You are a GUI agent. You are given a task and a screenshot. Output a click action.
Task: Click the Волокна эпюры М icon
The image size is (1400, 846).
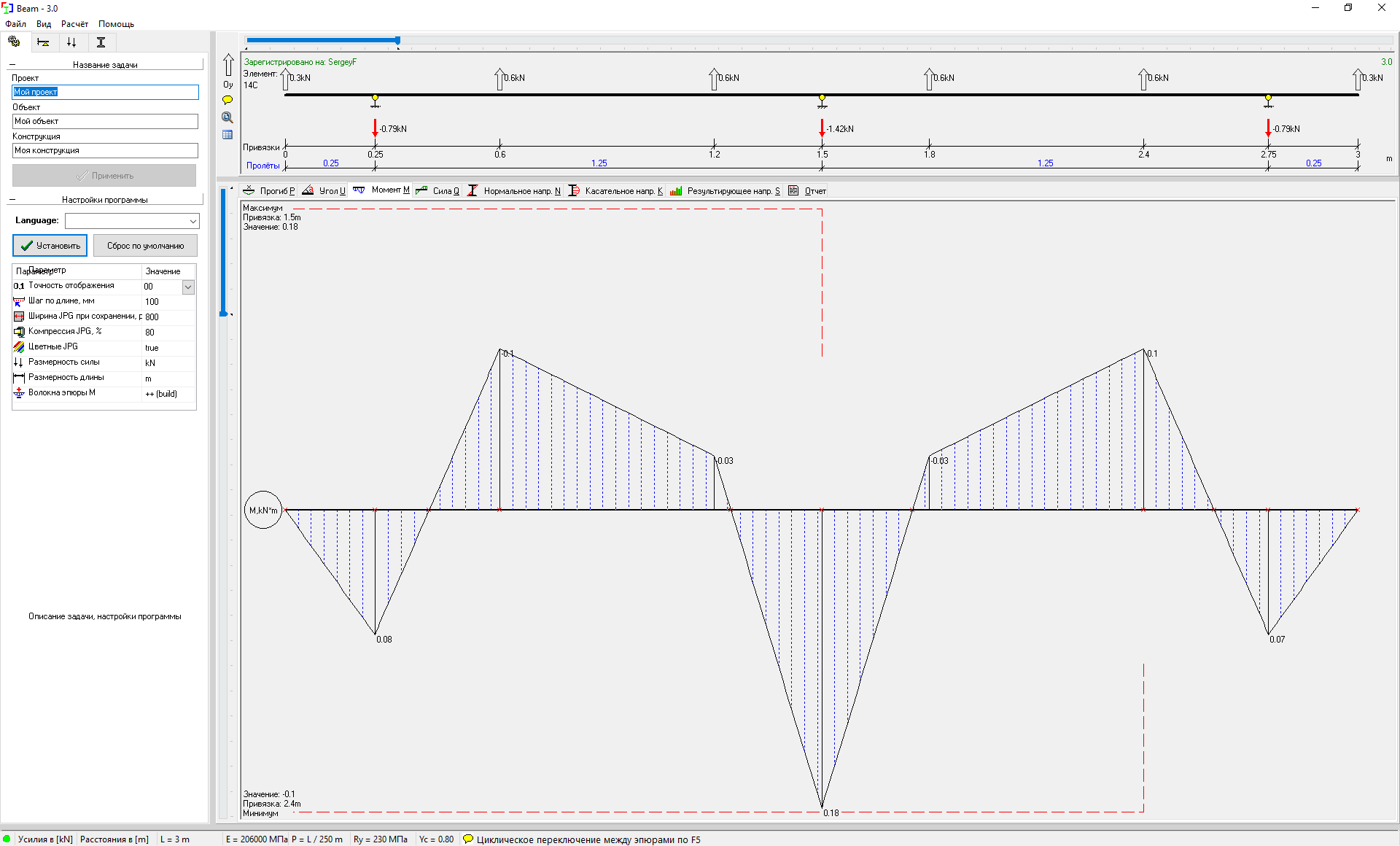click(19, 393)
